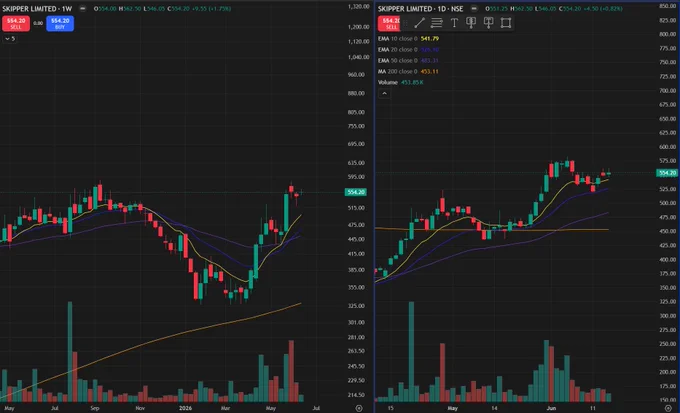Click the Sep label on weekly time axis
680x413 pixels.
[x=95, y=408]
